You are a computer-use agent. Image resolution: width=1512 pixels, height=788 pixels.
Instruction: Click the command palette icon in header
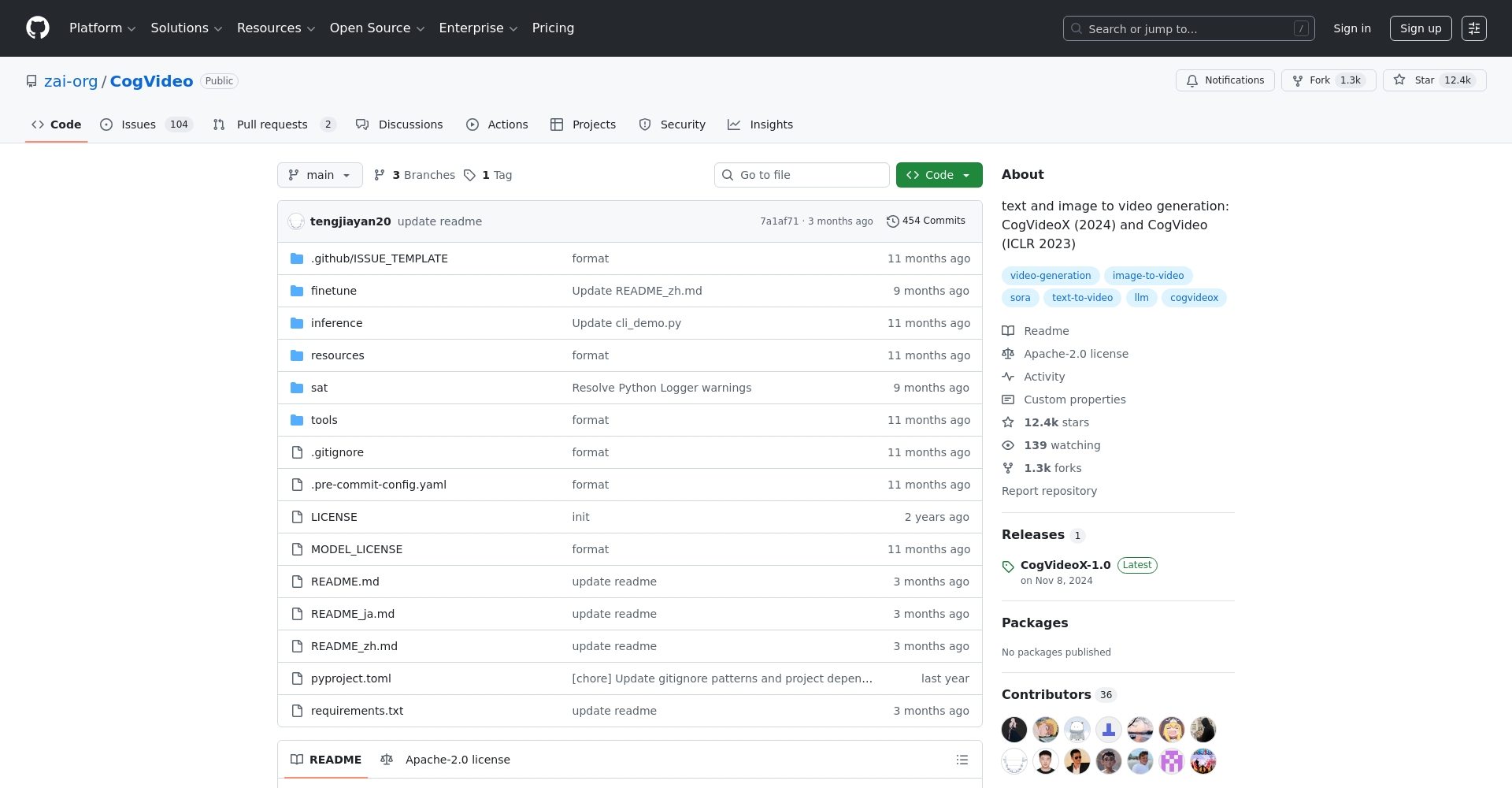tap(1473, 28)
